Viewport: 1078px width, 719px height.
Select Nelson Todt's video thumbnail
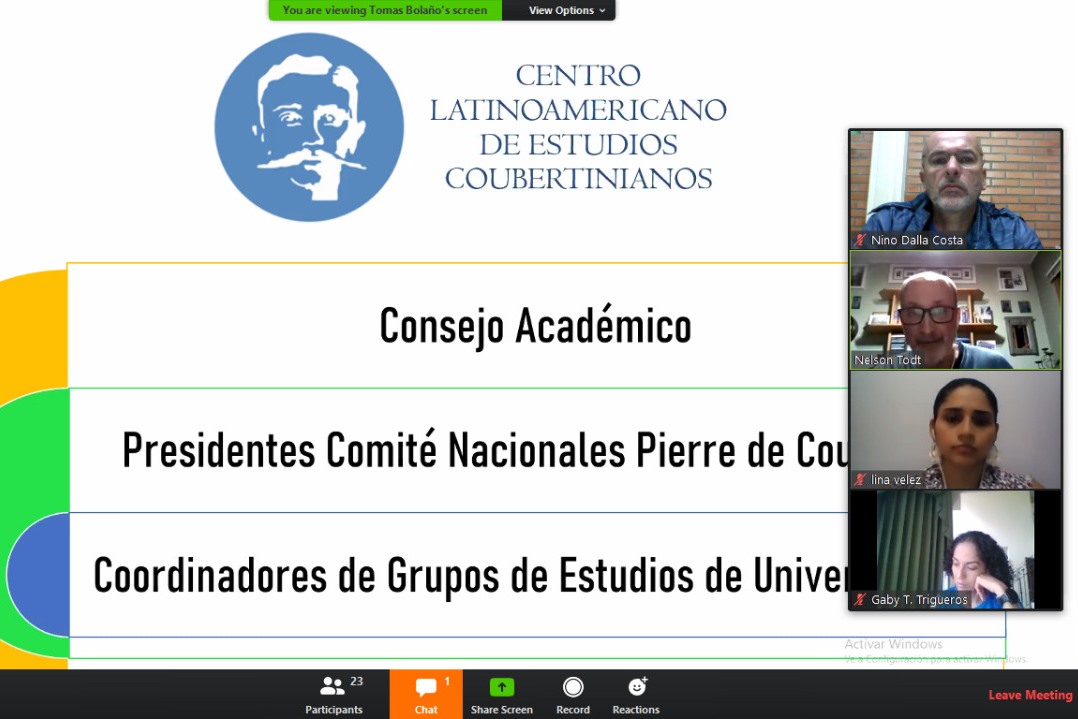(x=956, y=310)
